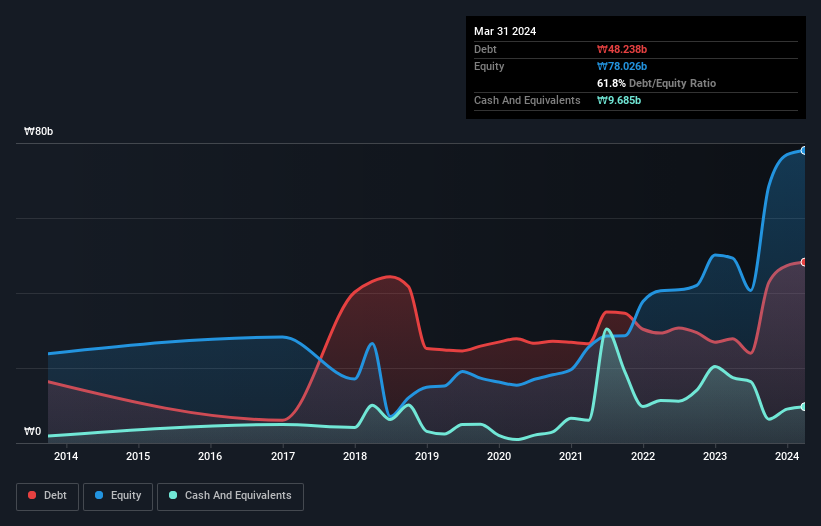This screenshot has width=821, height=526.
Task: Click the 2015 x-axis label
Action: (138, 456)
